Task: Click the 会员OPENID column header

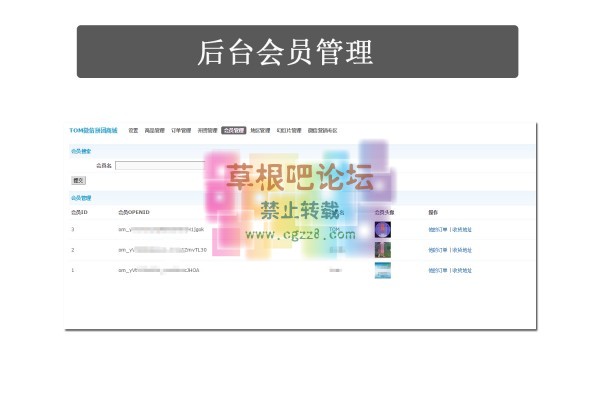Action: [134, 212]
